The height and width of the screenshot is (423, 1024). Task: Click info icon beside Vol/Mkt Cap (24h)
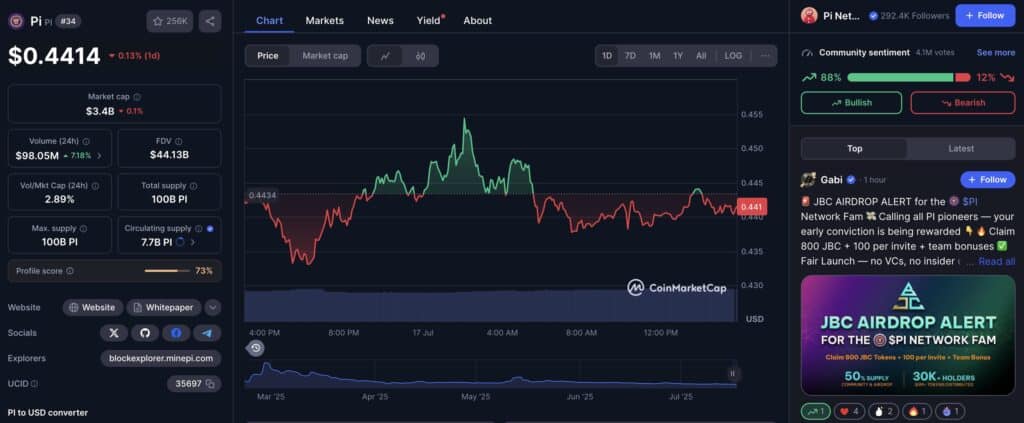tap(95, 185)
